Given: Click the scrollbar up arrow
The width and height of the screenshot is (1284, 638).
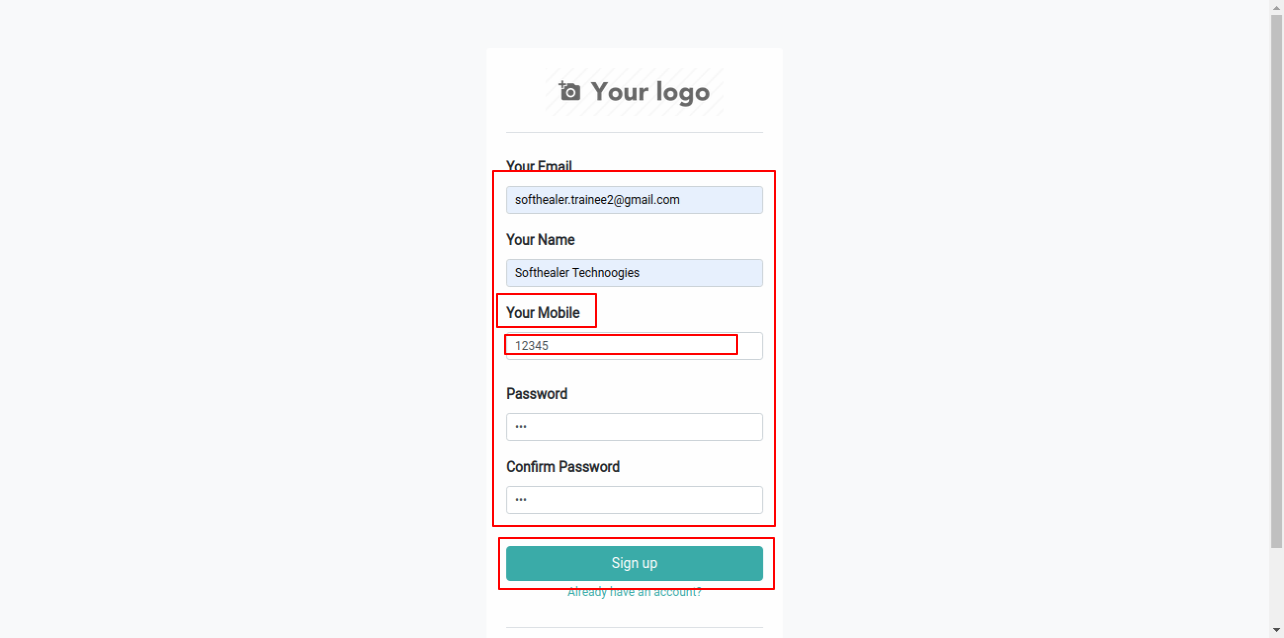Looking at the screenshot, I should [x=1276, y=7].
